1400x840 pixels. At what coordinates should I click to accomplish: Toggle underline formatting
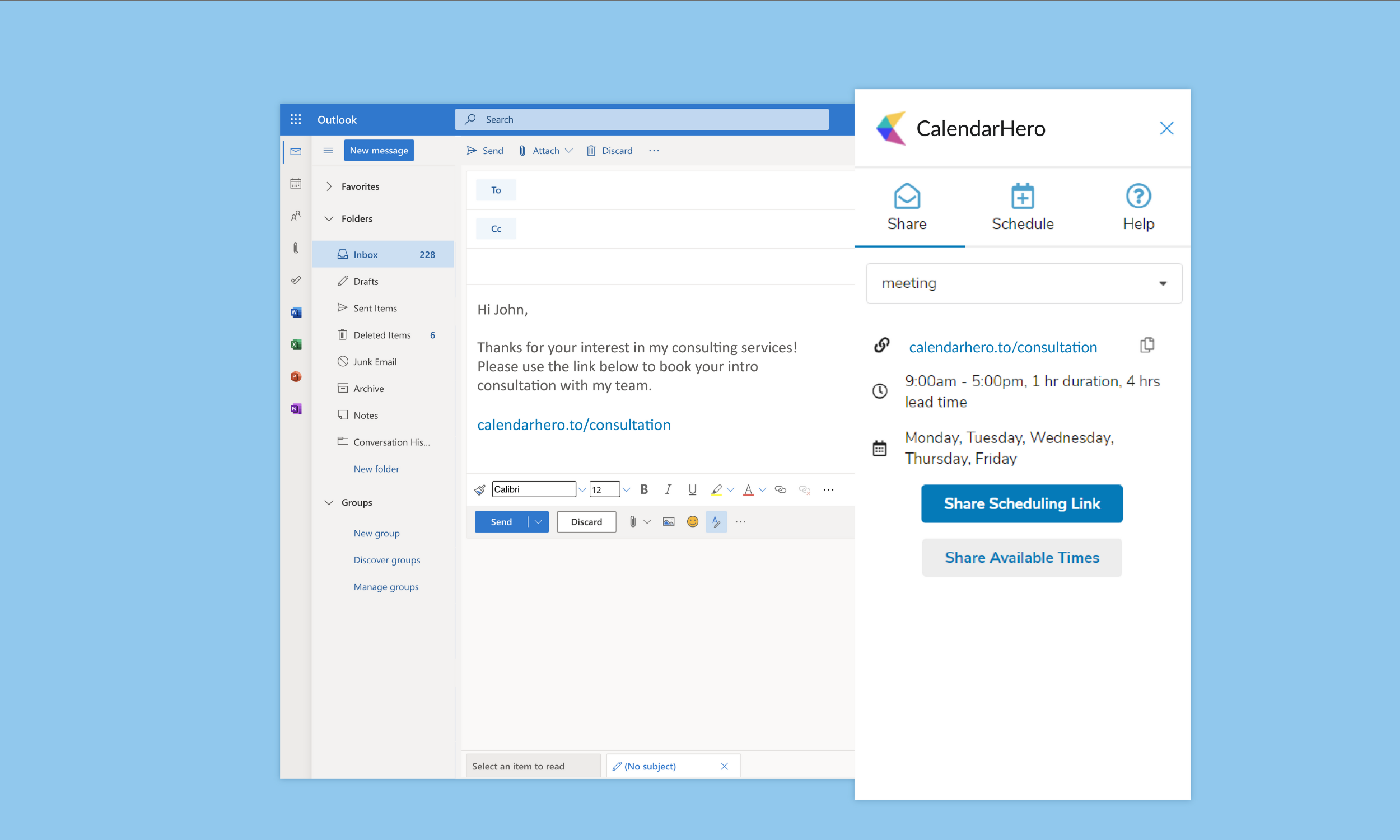(692, 489)
